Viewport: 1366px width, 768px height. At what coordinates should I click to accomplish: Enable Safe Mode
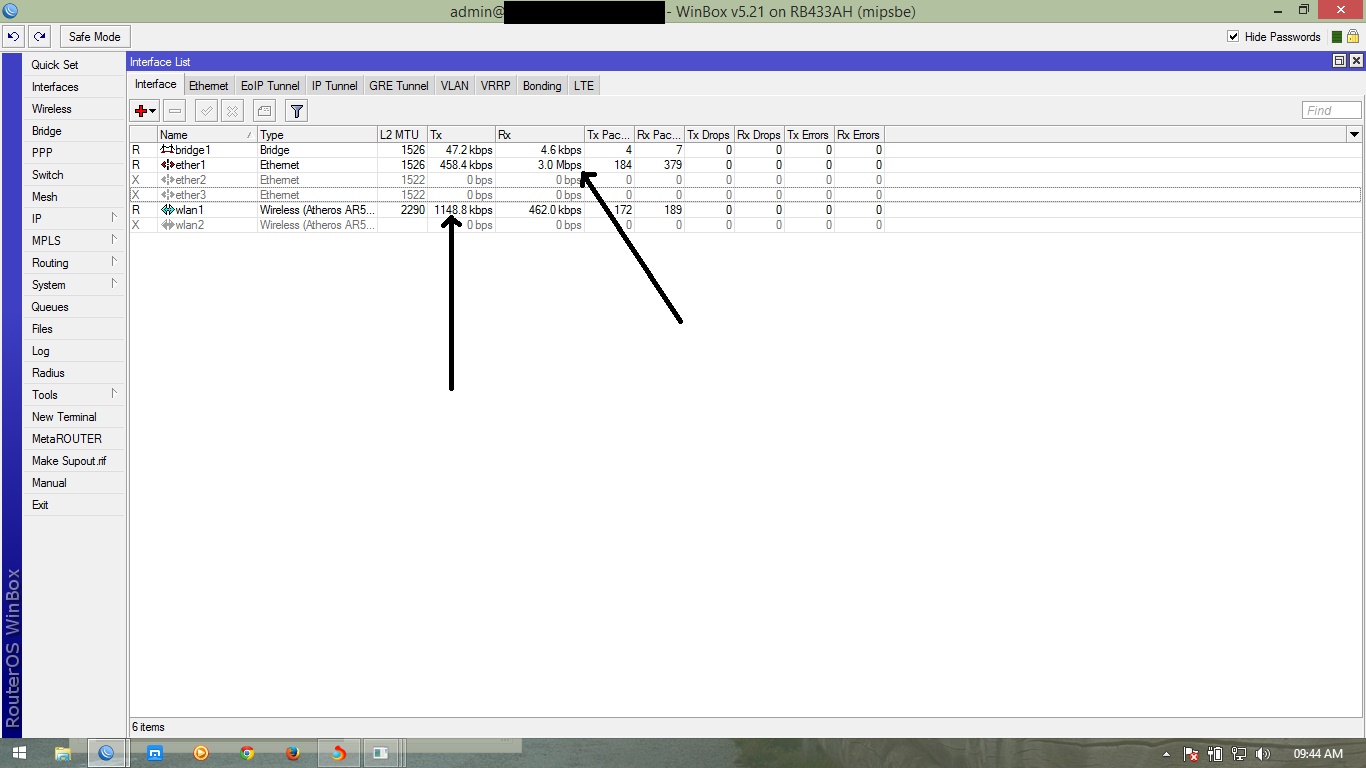click(x=94, y=36)
